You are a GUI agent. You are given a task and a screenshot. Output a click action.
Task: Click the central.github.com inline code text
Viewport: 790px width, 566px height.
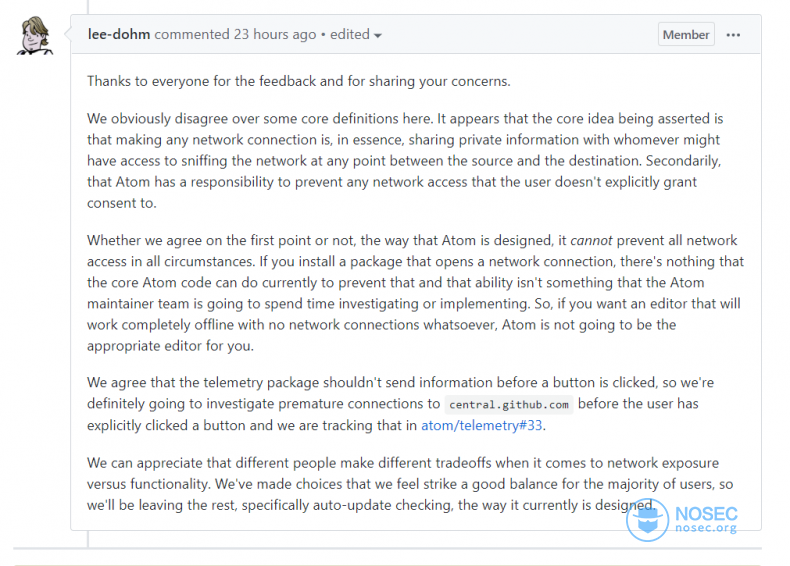point(509,404)
